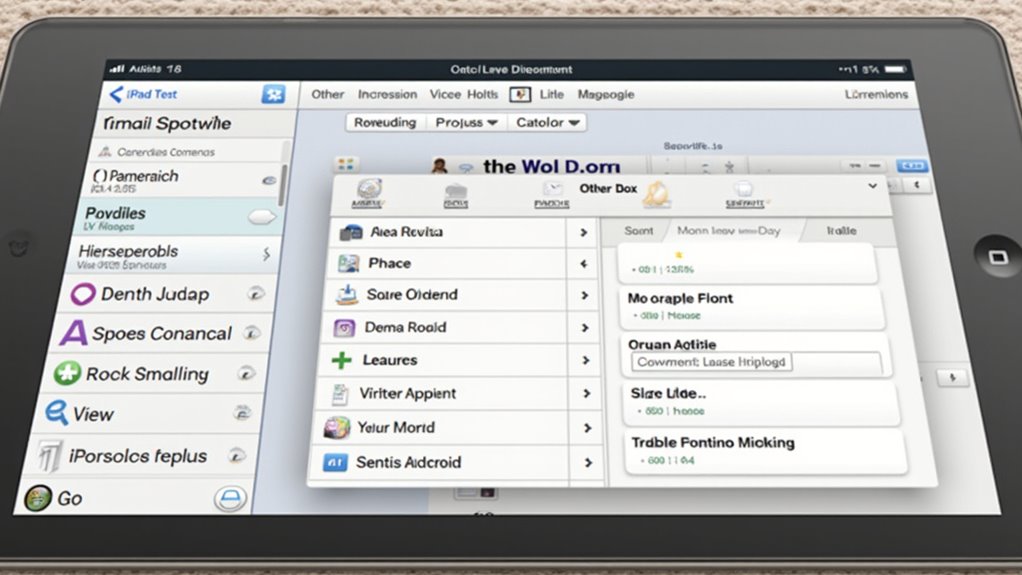Click the Comment Laase Hriplogd input field
1022x575 pixels.
tap(755, 363)
